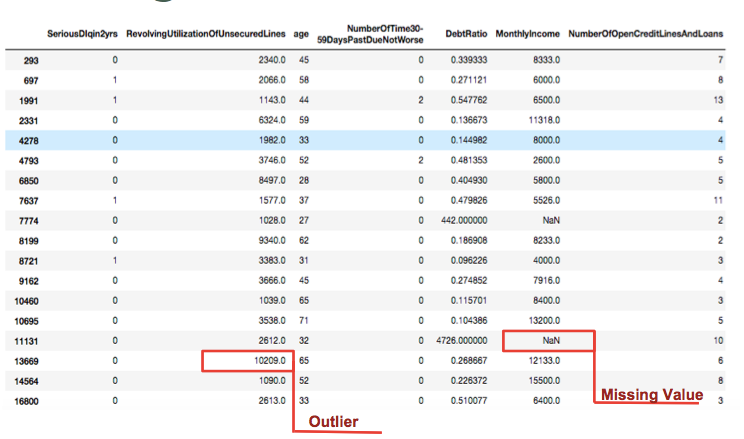Select row index 7774
The height and width of the screenshot is (439, 744).
point(28,221)
